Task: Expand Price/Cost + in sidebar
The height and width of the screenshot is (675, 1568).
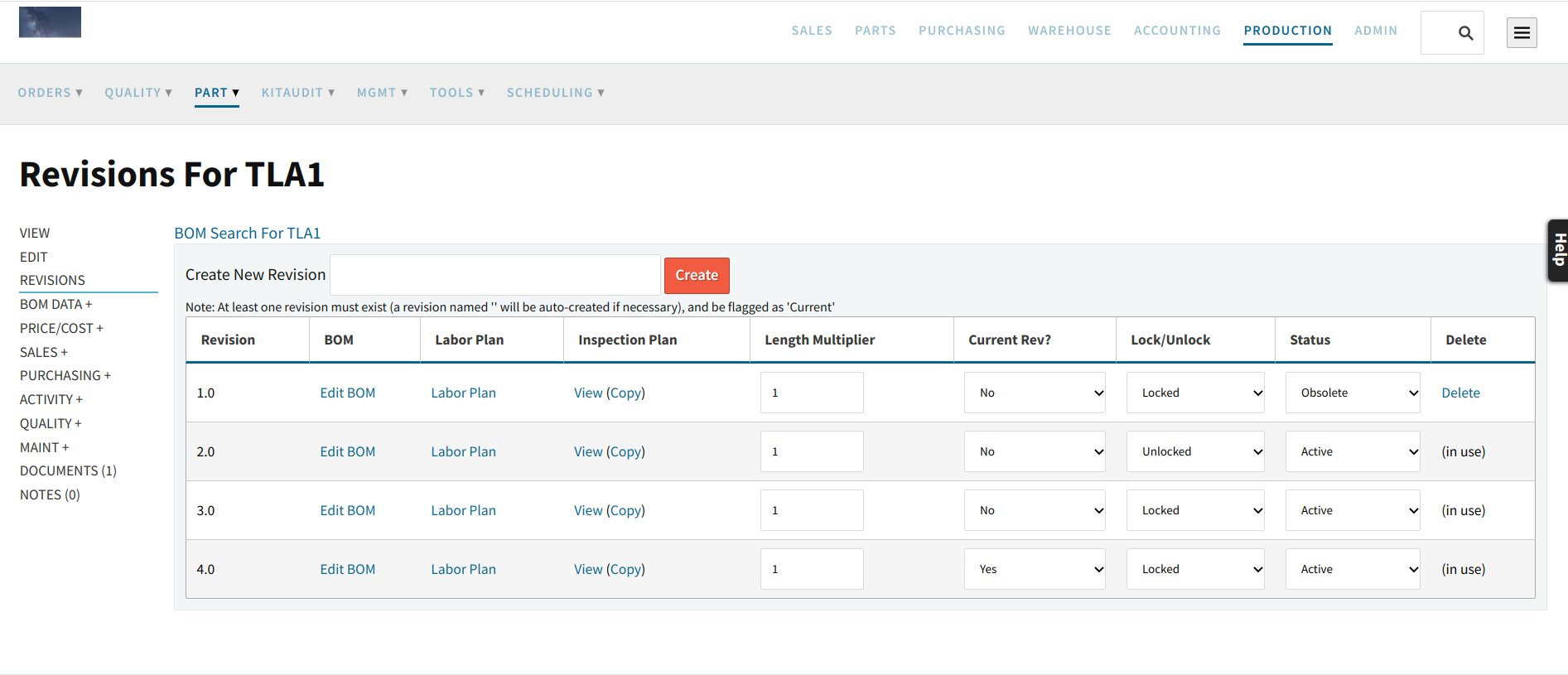Action: (62, 329)
